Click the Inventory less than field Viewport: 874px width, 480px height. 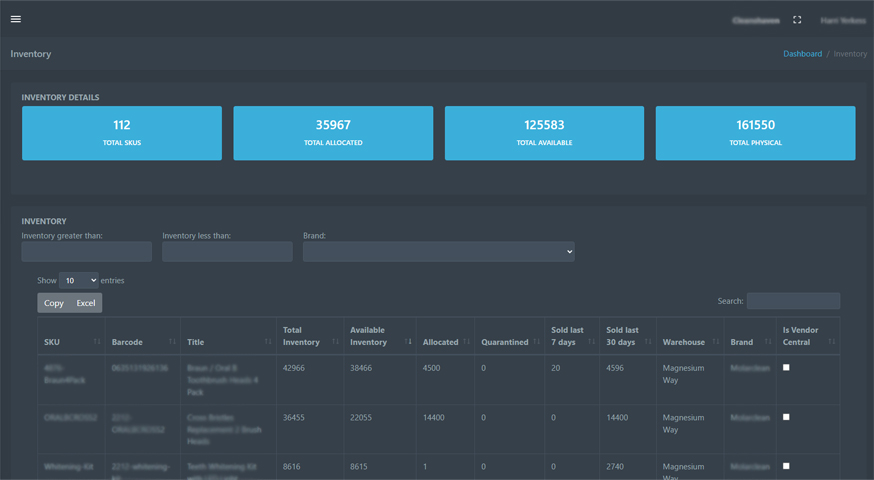click(227, 252)
